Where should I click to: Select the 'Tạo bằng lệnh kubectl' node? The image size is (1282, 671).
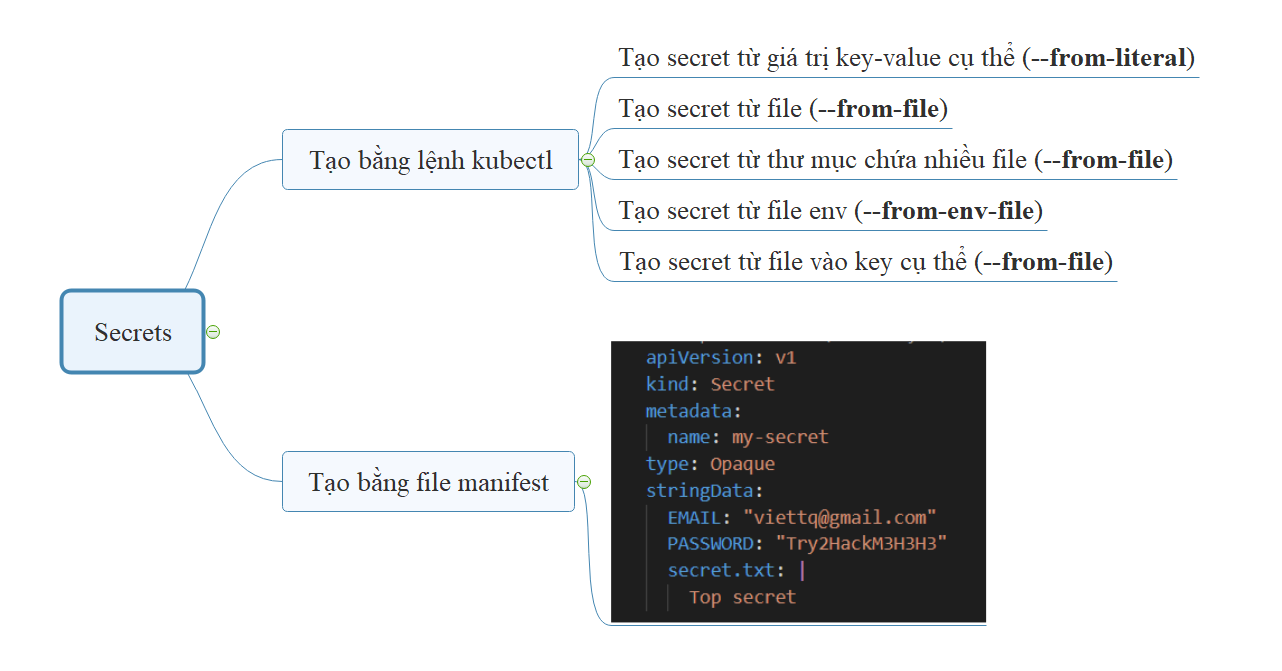point(430,160)
